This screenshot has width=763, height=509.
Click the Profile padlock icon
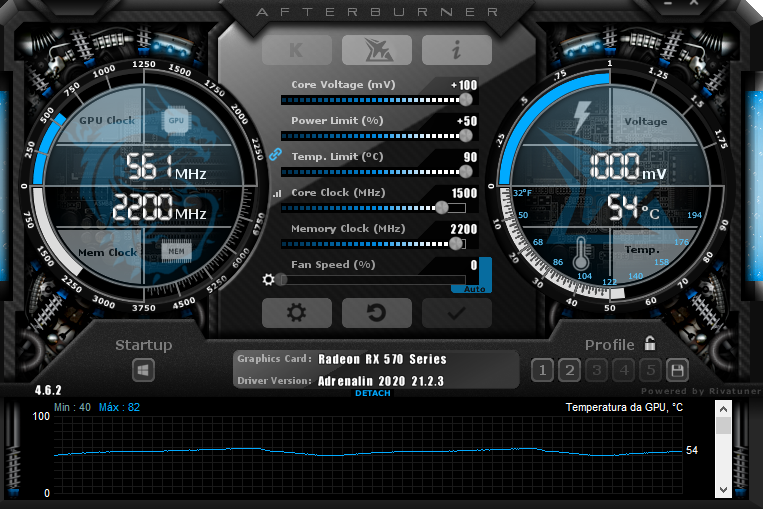point(650,344)
